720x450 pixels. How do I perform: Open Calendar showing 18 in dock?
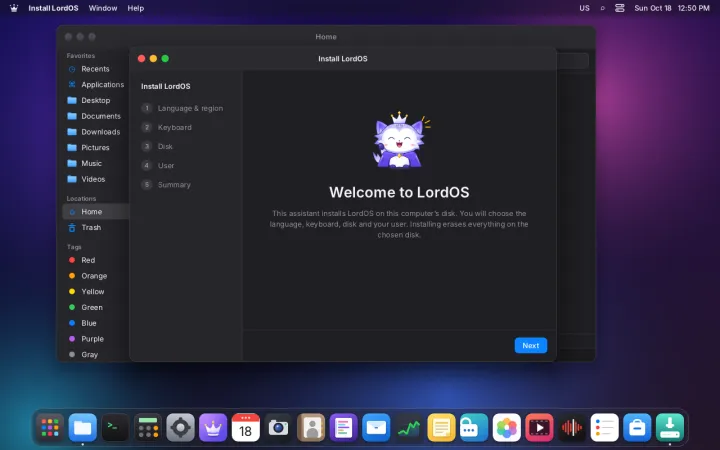246,428
